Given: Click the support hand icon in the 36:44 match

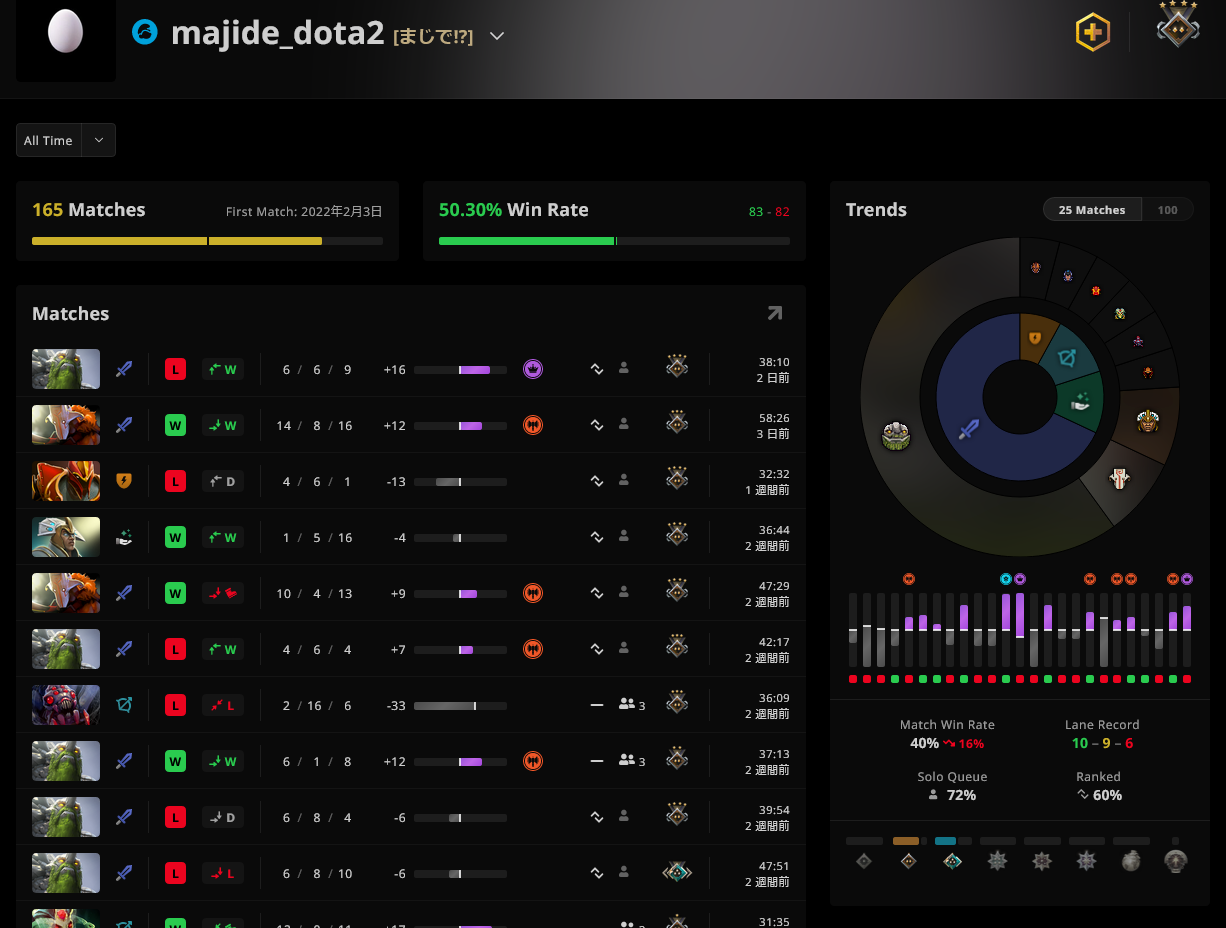Looking at the screenshot, I should point(124,537).
